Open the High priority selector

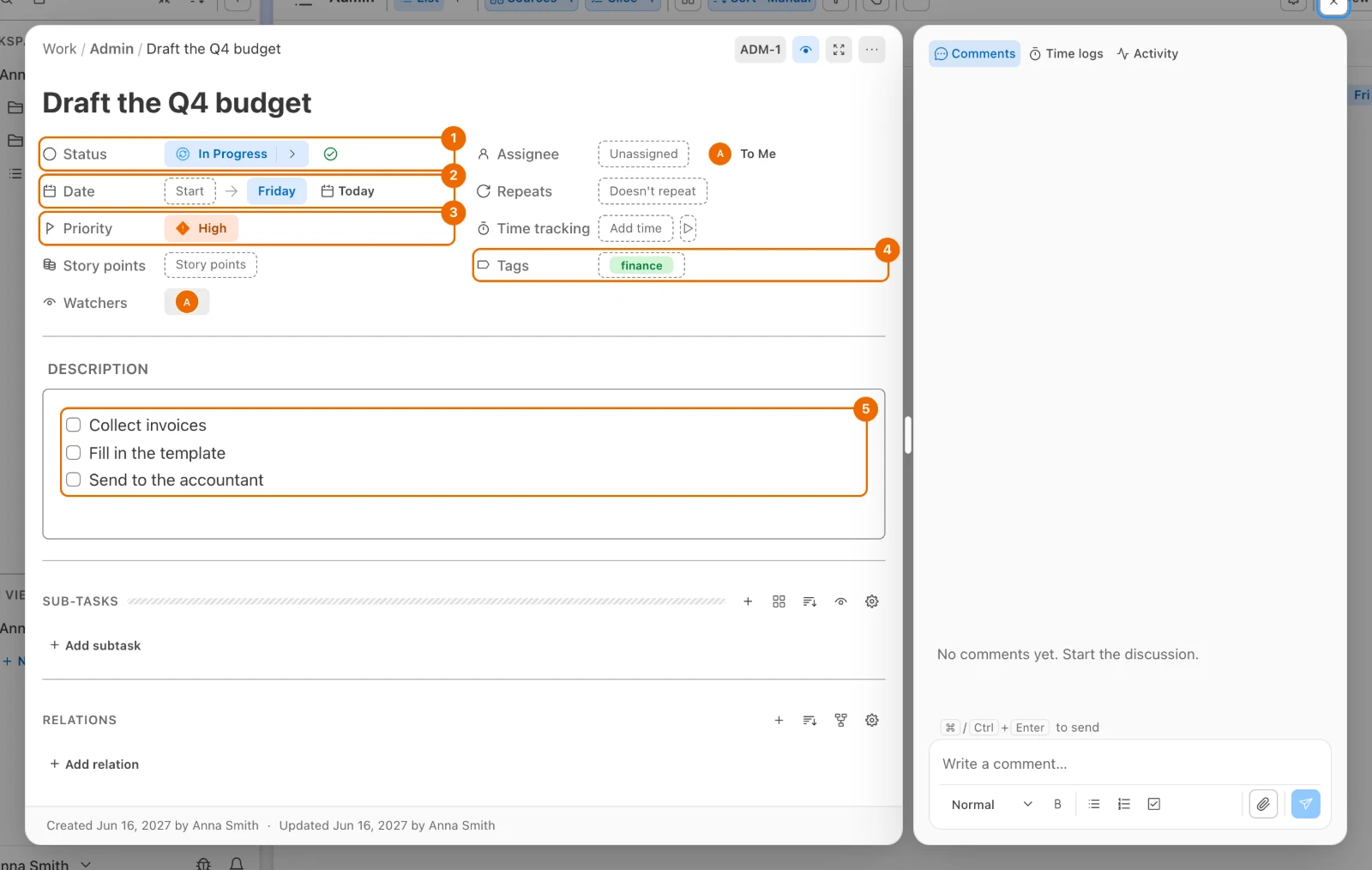coord(202,228)
